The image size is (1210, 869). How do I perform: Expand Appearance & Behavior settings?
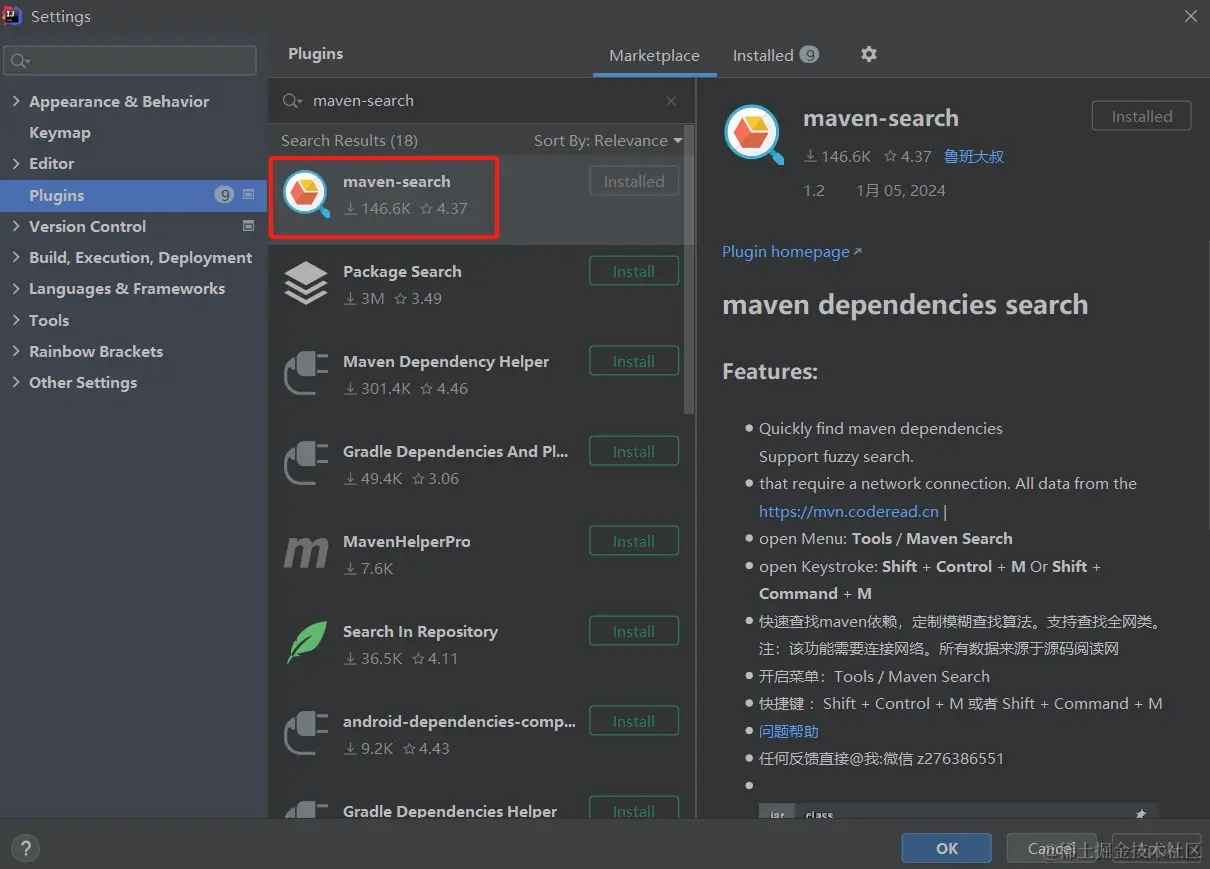pos(16,101)
